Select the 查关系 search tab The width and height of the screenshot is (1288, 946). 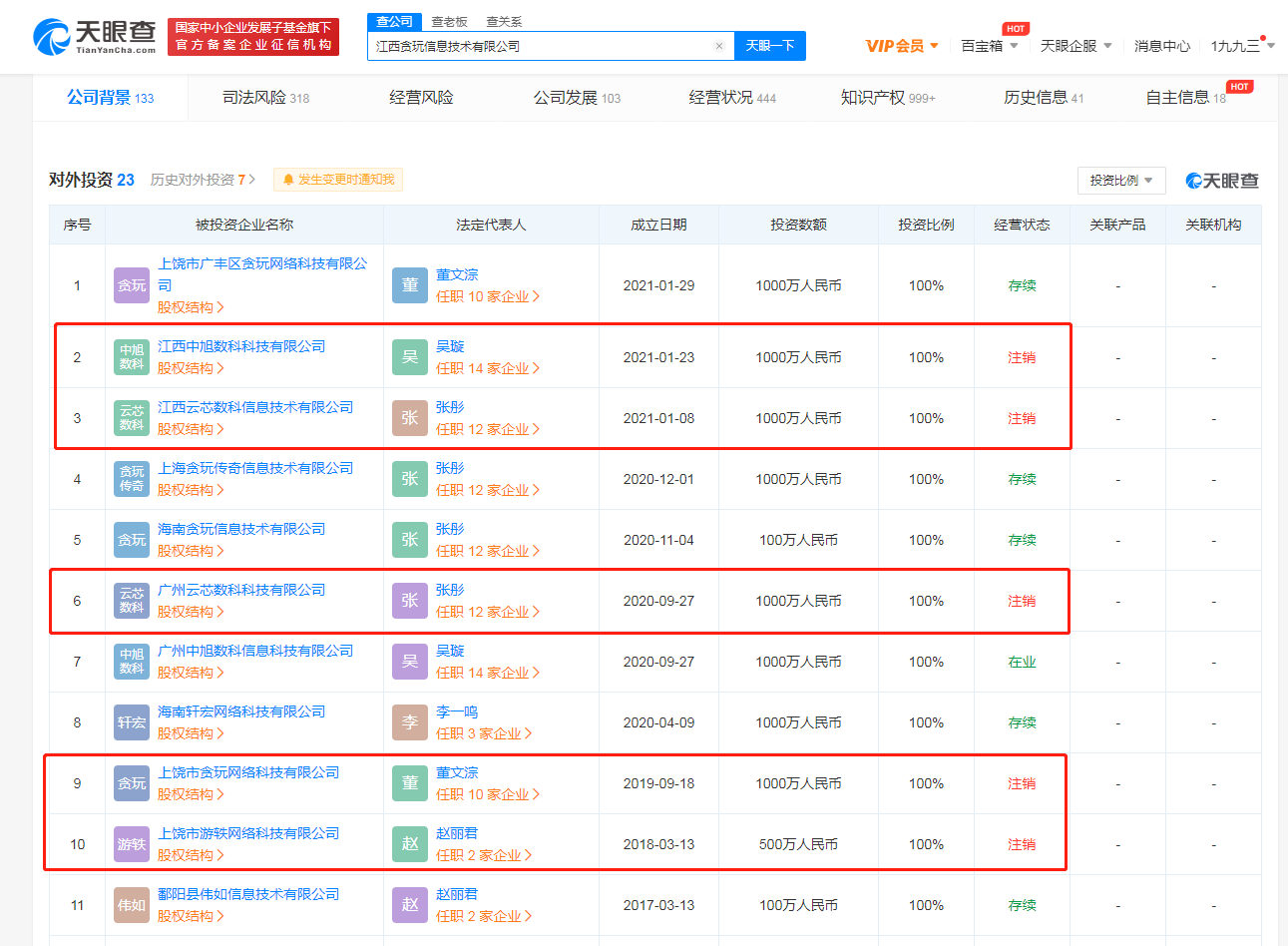[504, 21]
